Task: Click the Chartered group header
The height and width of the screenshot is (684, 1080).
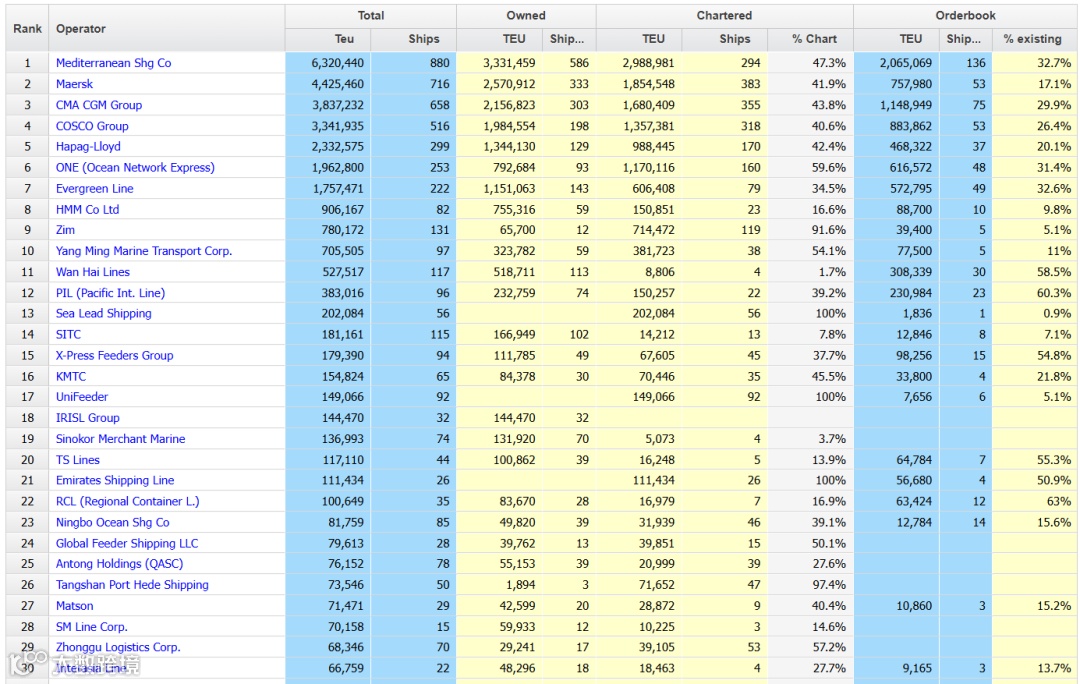Action: (x=724, y=15)
